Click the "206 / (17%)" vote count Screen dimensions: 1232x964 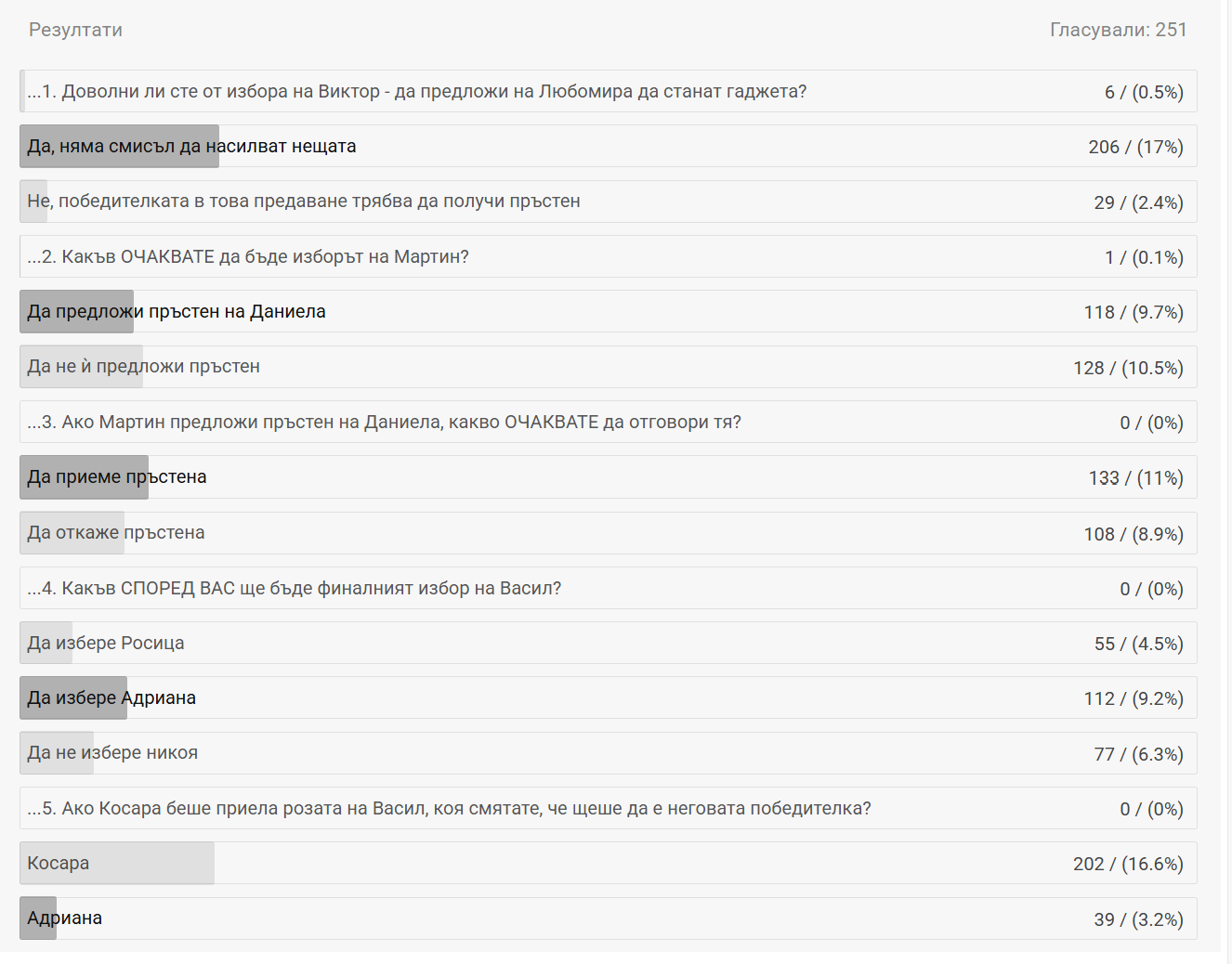click(x=1135, y=147)
